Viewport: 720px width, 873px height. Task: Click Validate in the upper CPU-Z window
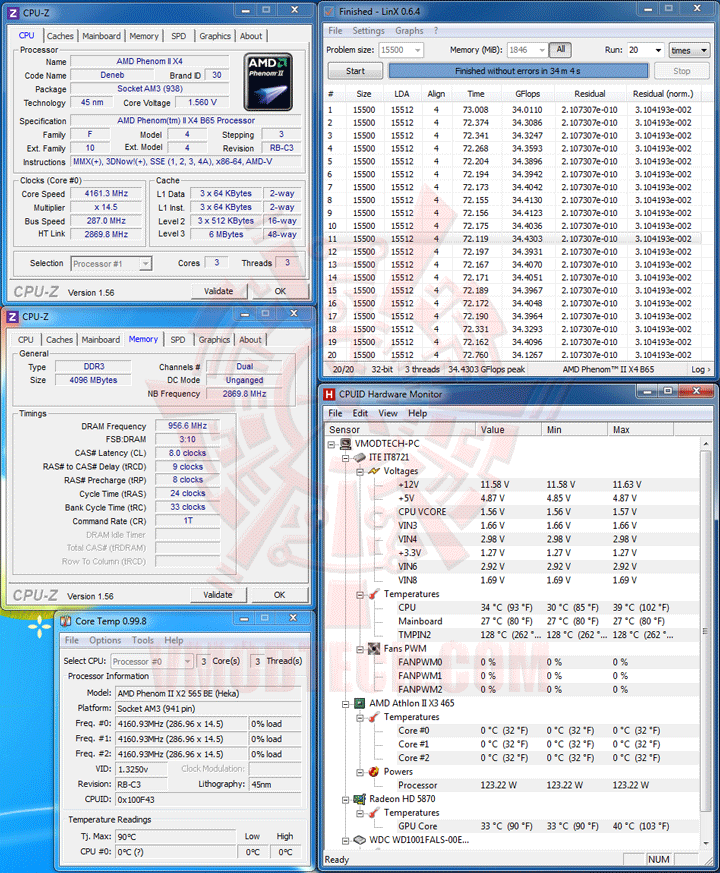(x=218, y=291)
